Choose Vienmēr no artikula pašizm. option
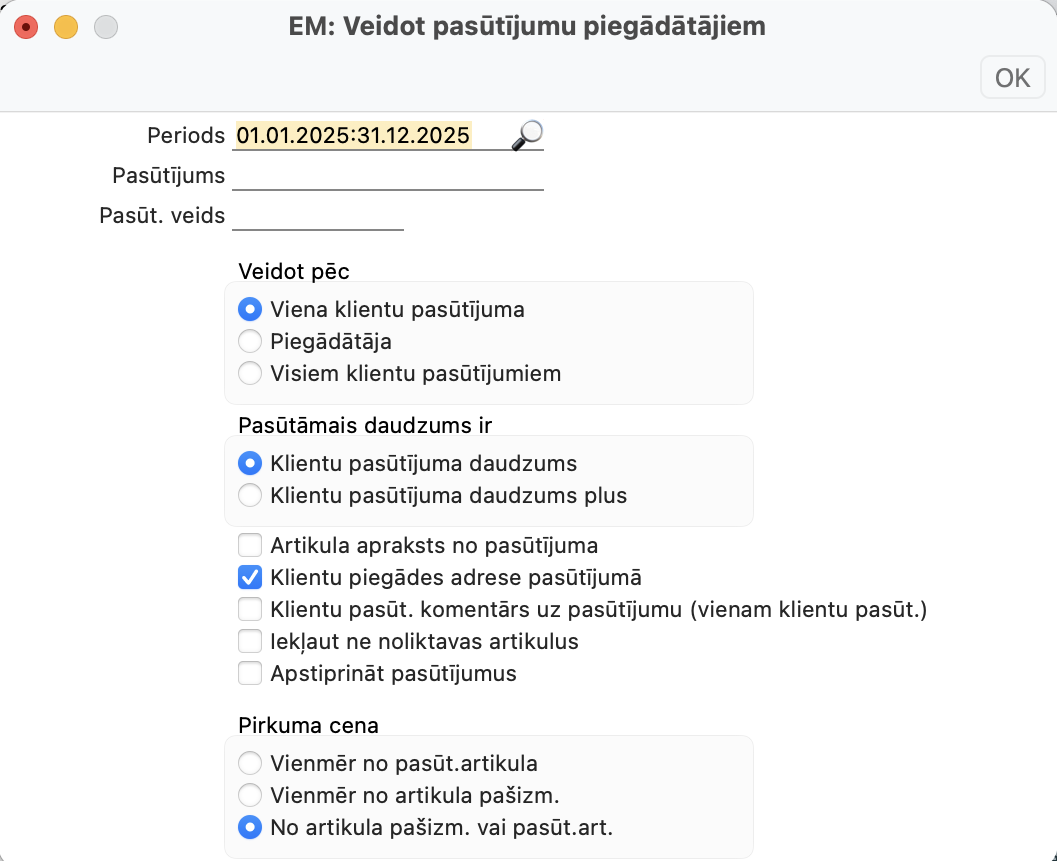 point(251,796)
